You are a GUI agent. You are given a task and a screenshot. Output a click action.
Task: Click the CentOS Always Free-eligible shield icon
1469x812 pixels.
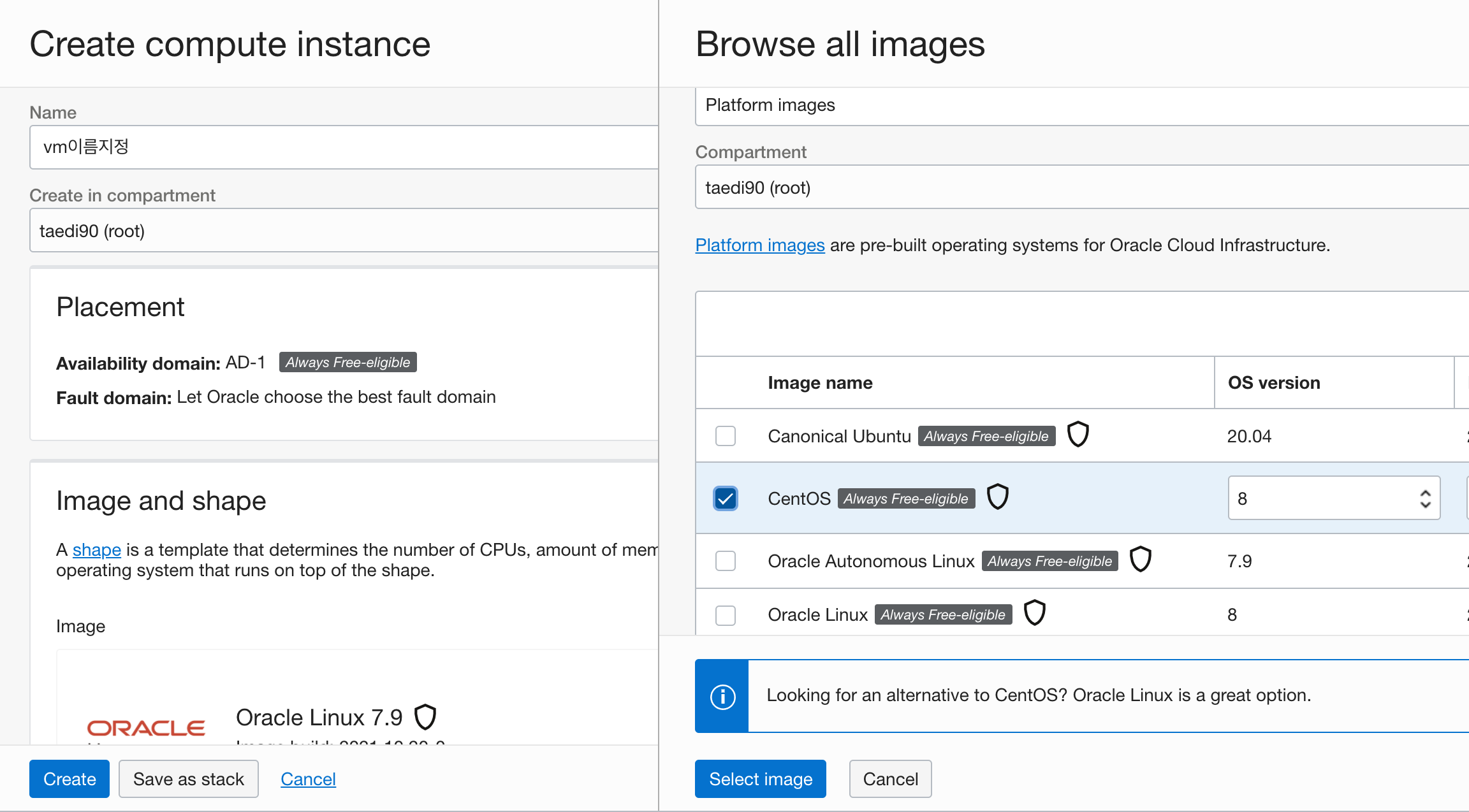pyautogui.click(x=996, y=497)
